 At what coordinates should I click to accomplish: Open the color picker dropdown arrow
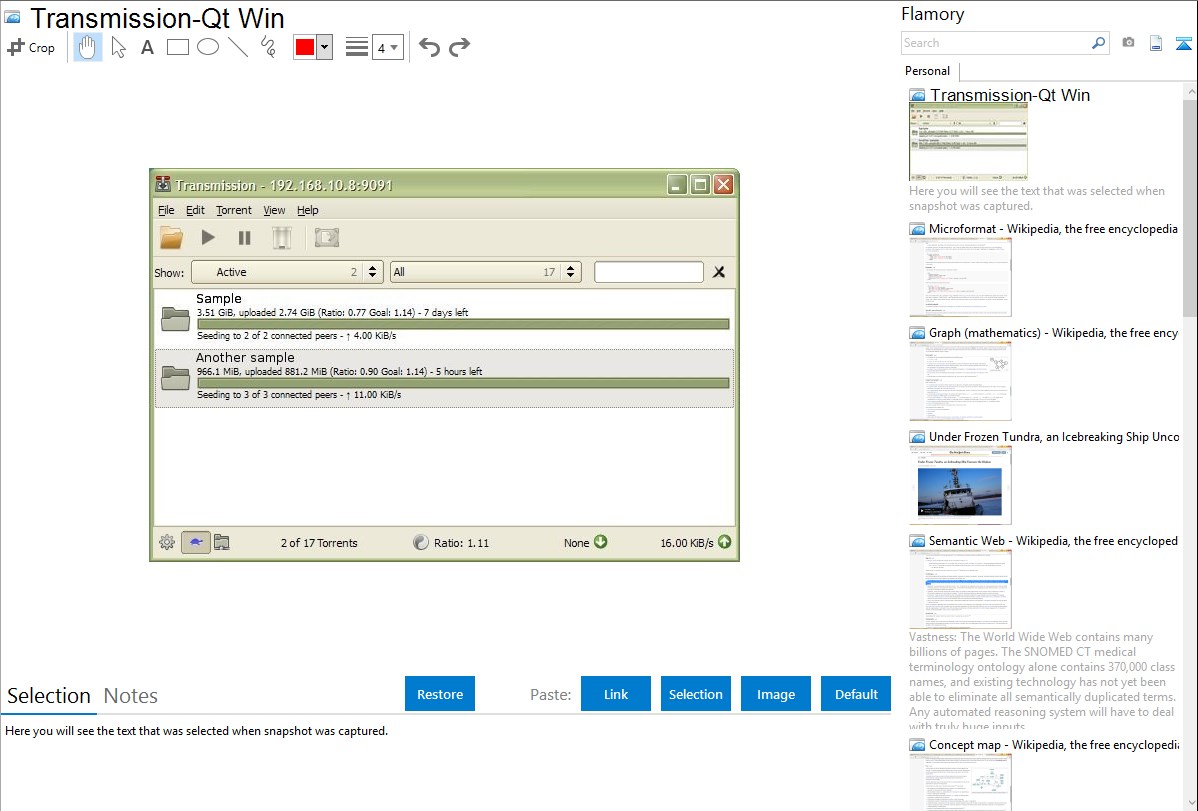click(324, 47)
